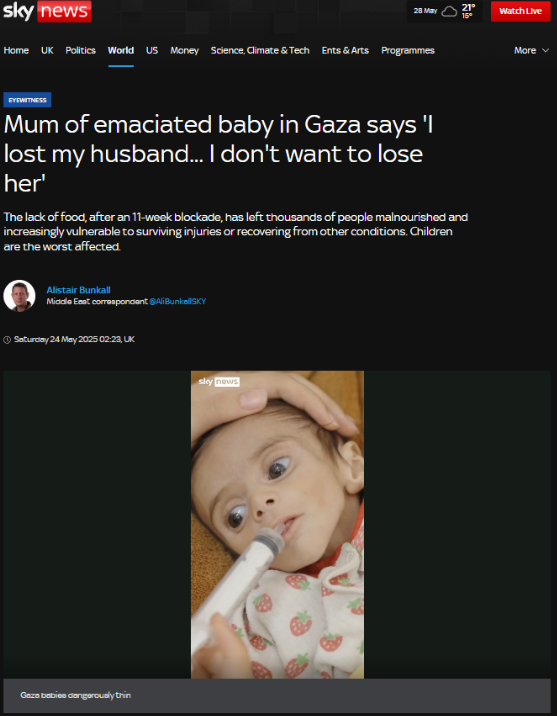Viewport: 557px width, 716px height.
Task: Expand the More navigation menu chevron
Action: 546,51
